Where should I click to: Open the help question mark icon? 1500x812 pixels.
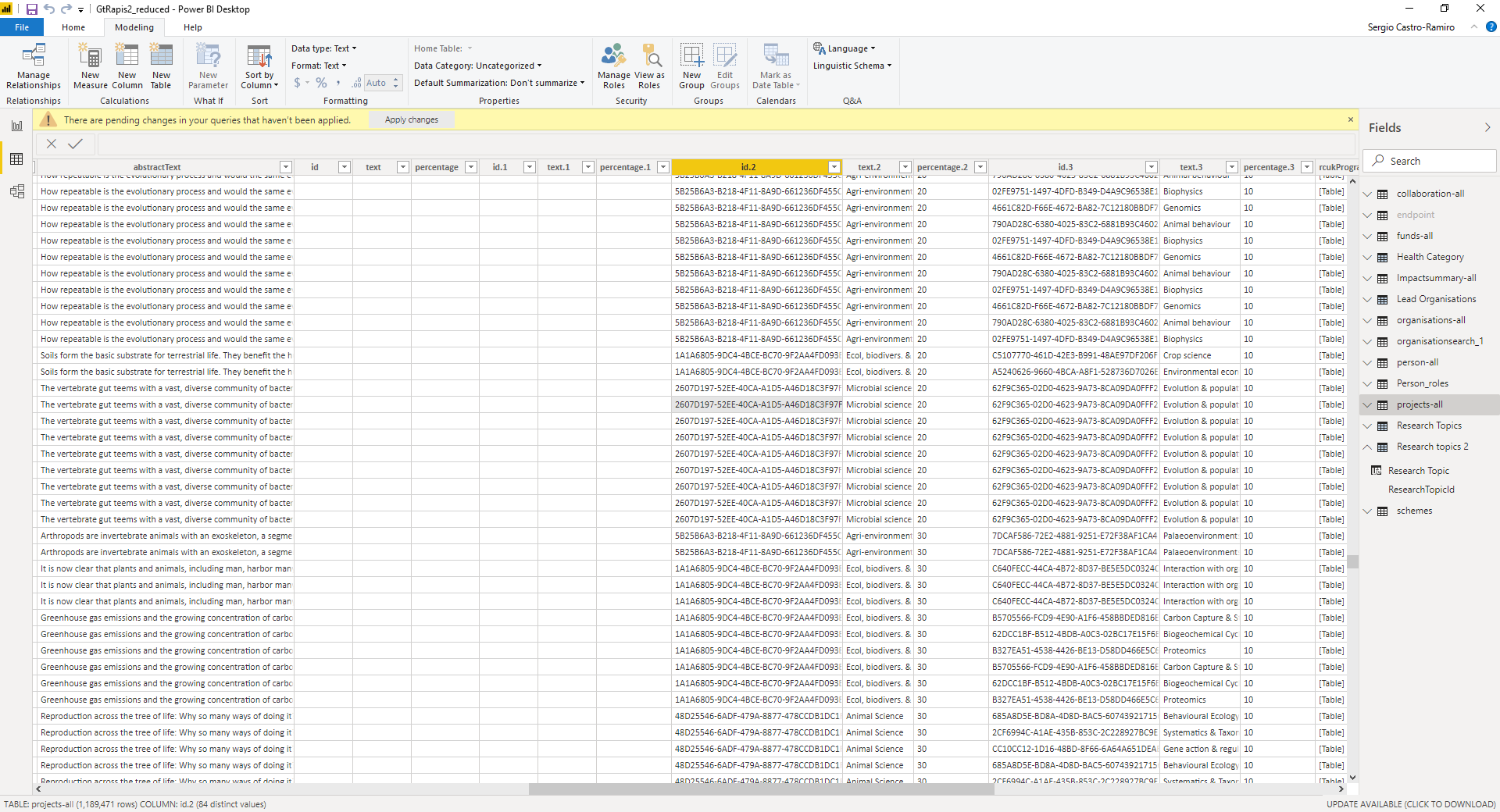click(1491, 27)
